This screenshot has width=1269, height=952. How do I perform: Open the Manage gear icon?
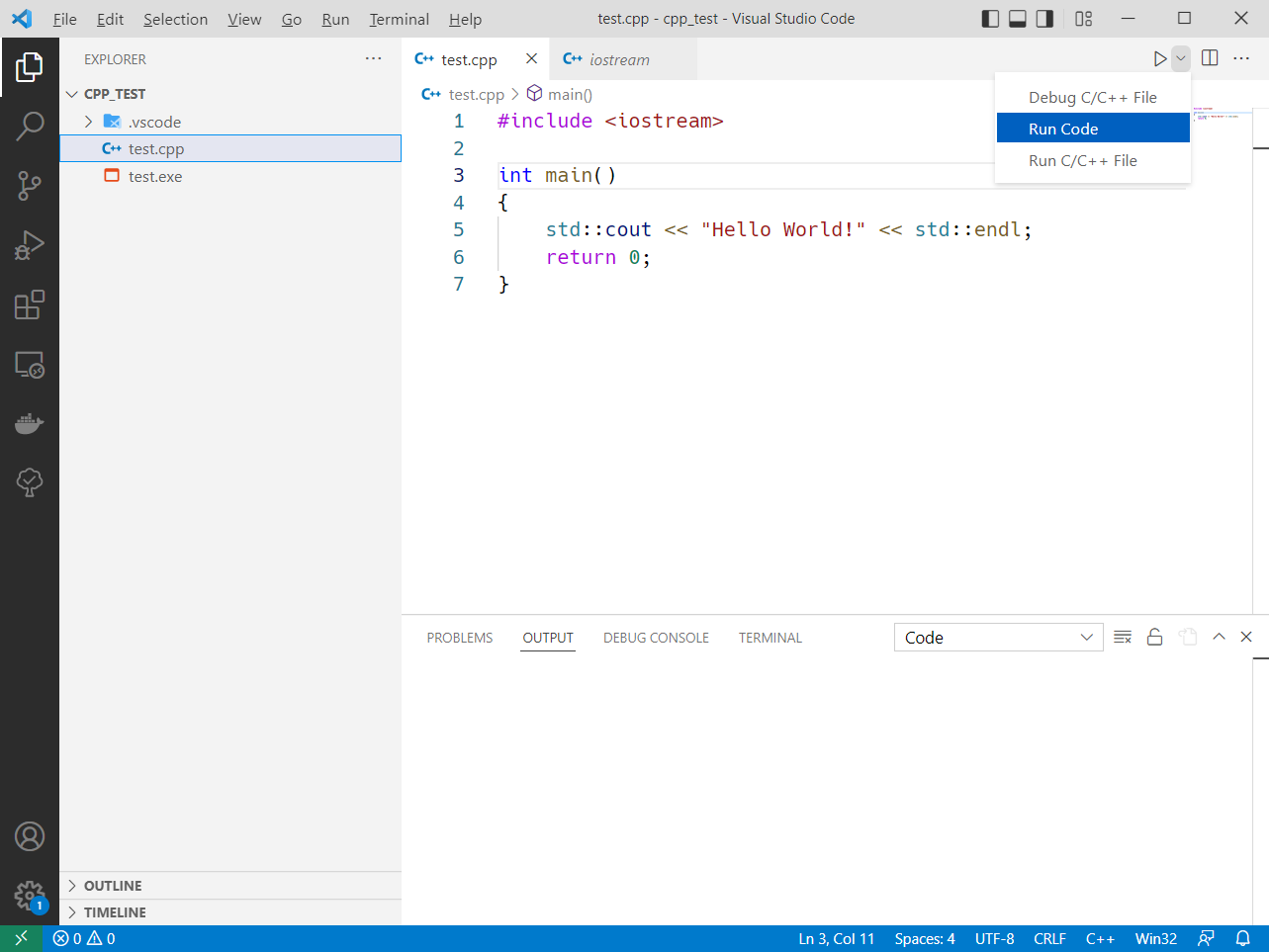click(30, 897)
